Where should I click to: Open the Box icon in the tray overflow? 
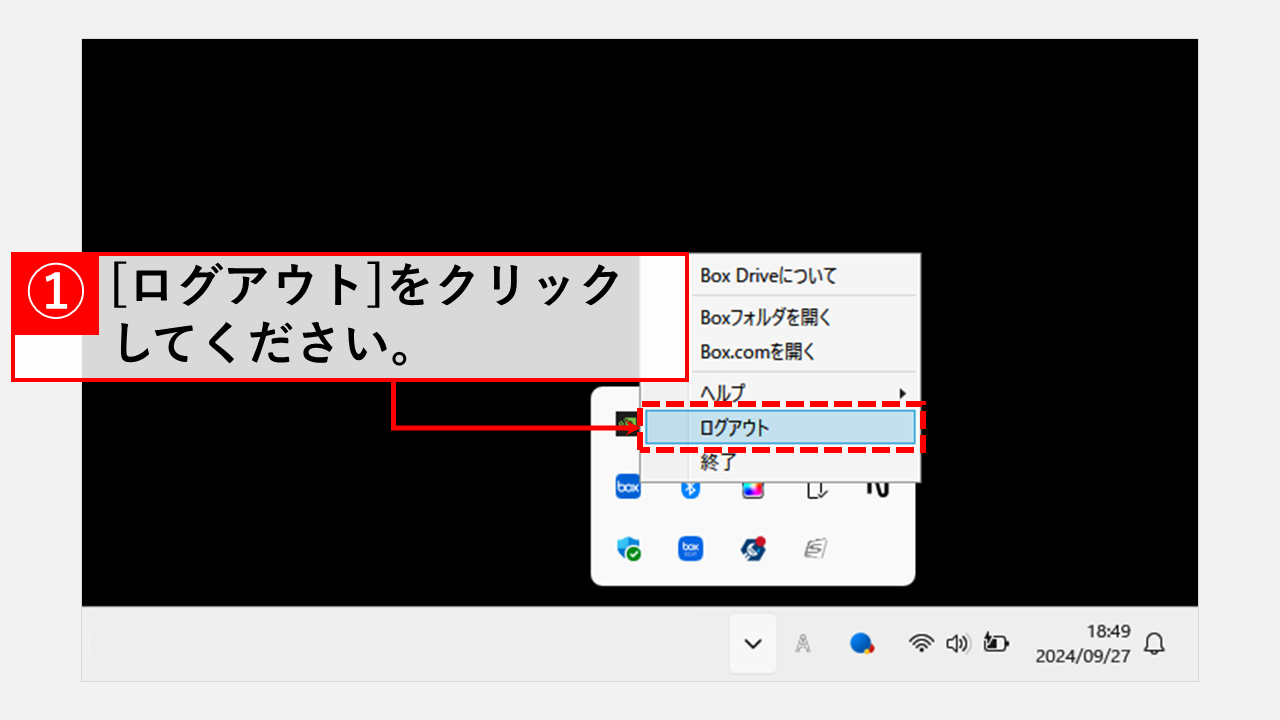[x=628, y=487]
